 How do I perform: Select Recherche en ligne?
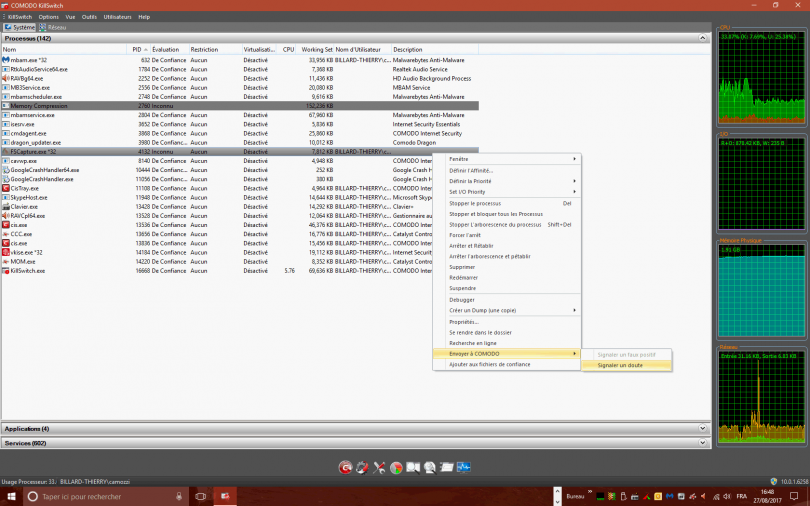click(507, 343)
